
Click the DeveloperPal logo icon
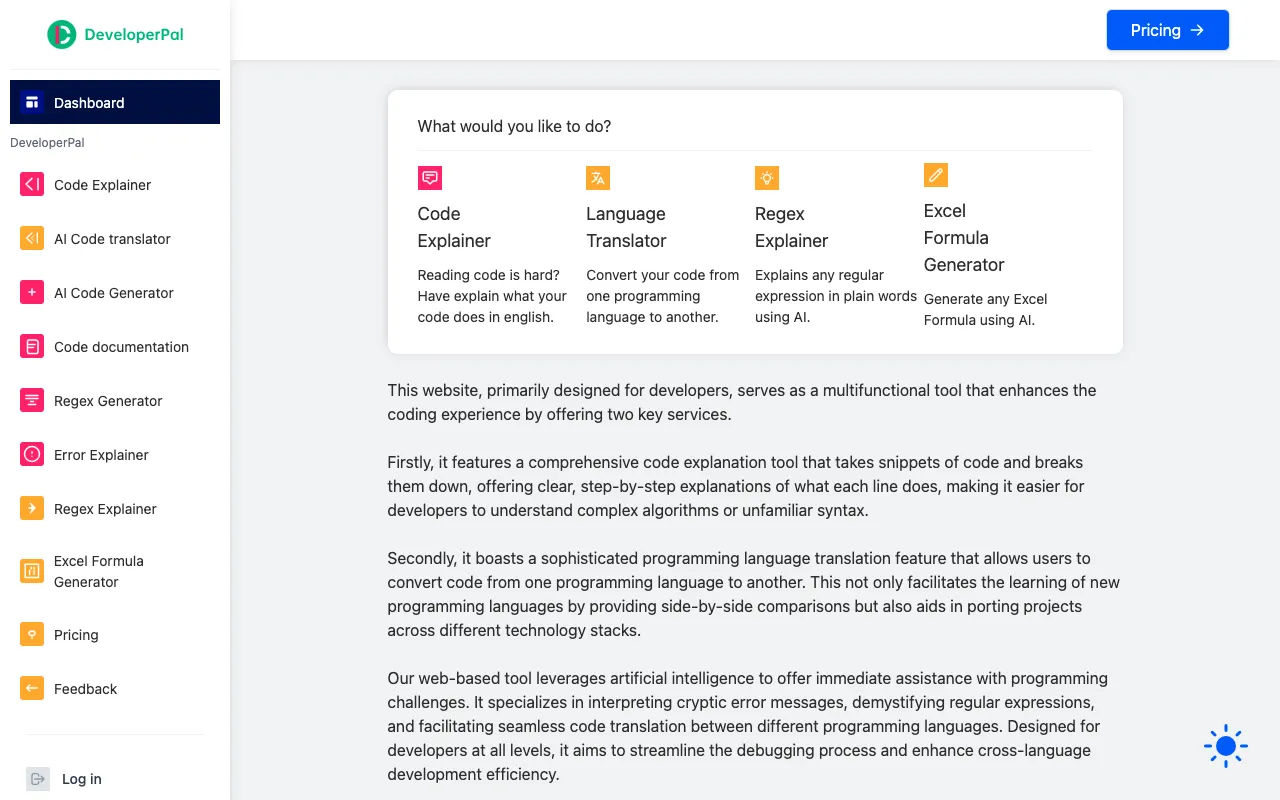[x=60, y=33]
